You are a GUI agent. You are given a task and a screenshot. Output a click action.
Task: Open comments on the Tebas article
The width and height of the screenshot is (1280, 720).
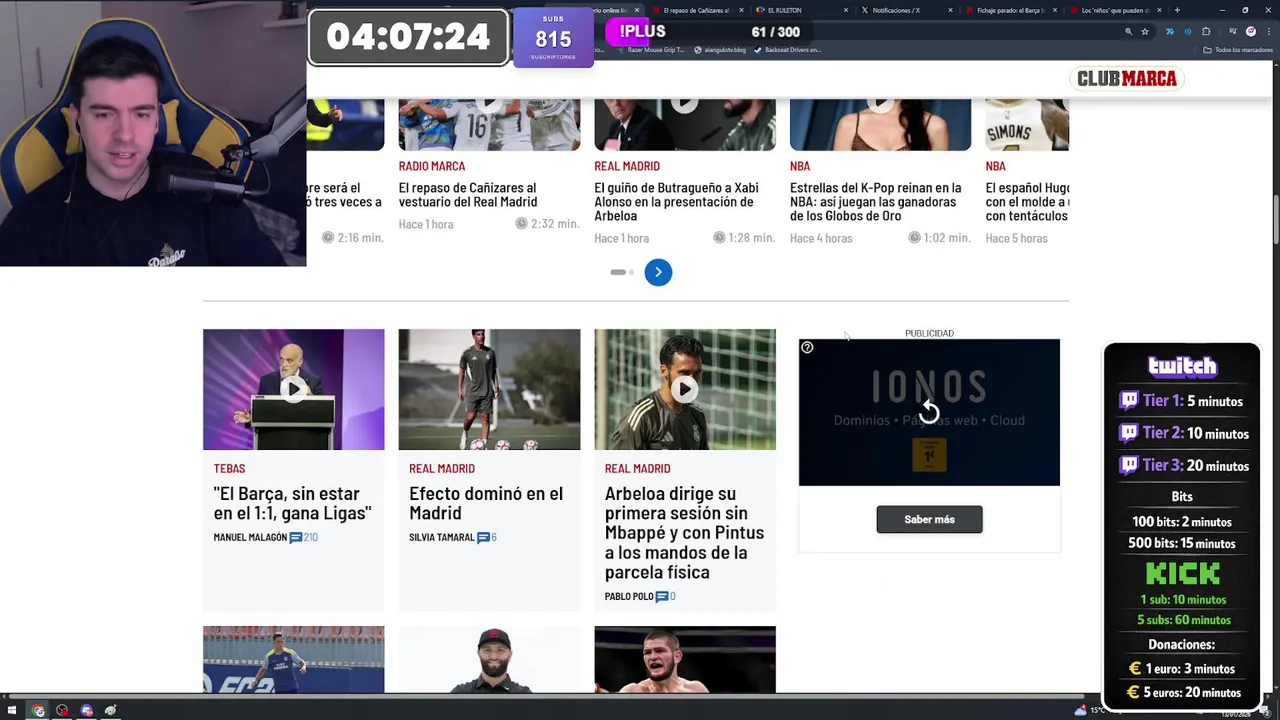tap(303, 537)
